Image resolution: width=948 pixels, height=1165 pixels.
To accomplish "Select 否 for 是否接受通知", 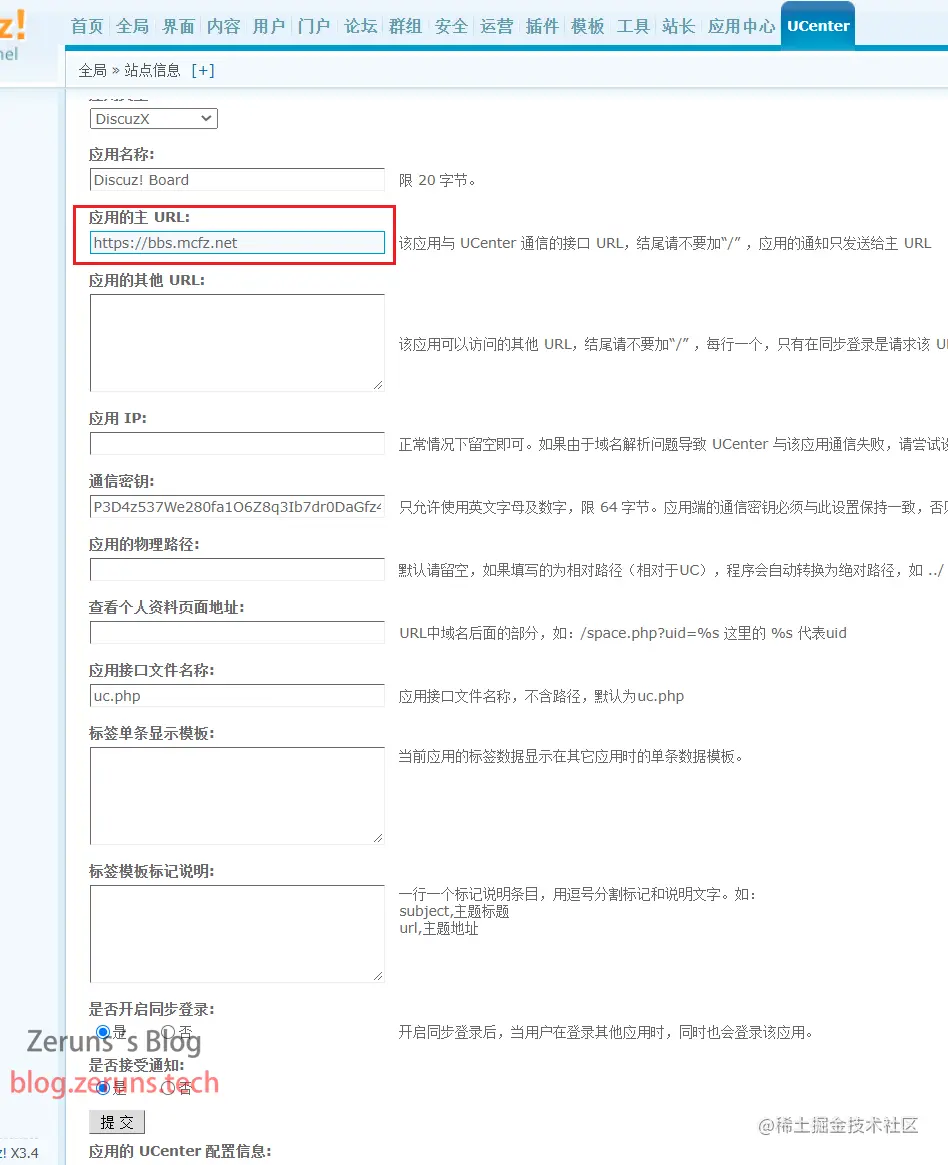I will (168, 1088).
